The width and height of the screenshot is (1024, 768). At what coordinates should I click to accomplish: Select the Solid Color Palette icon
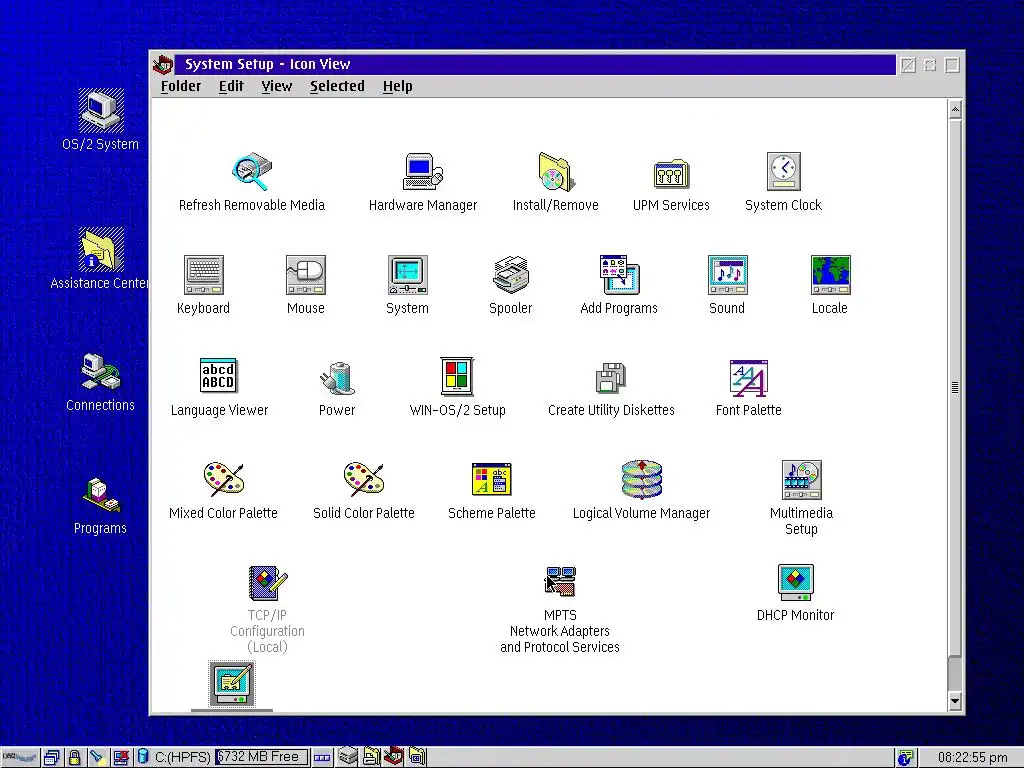364,479
